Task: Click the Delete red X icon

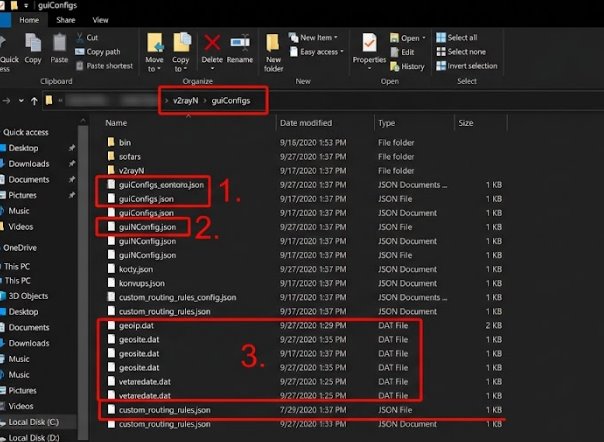Action: click(212, 42)
